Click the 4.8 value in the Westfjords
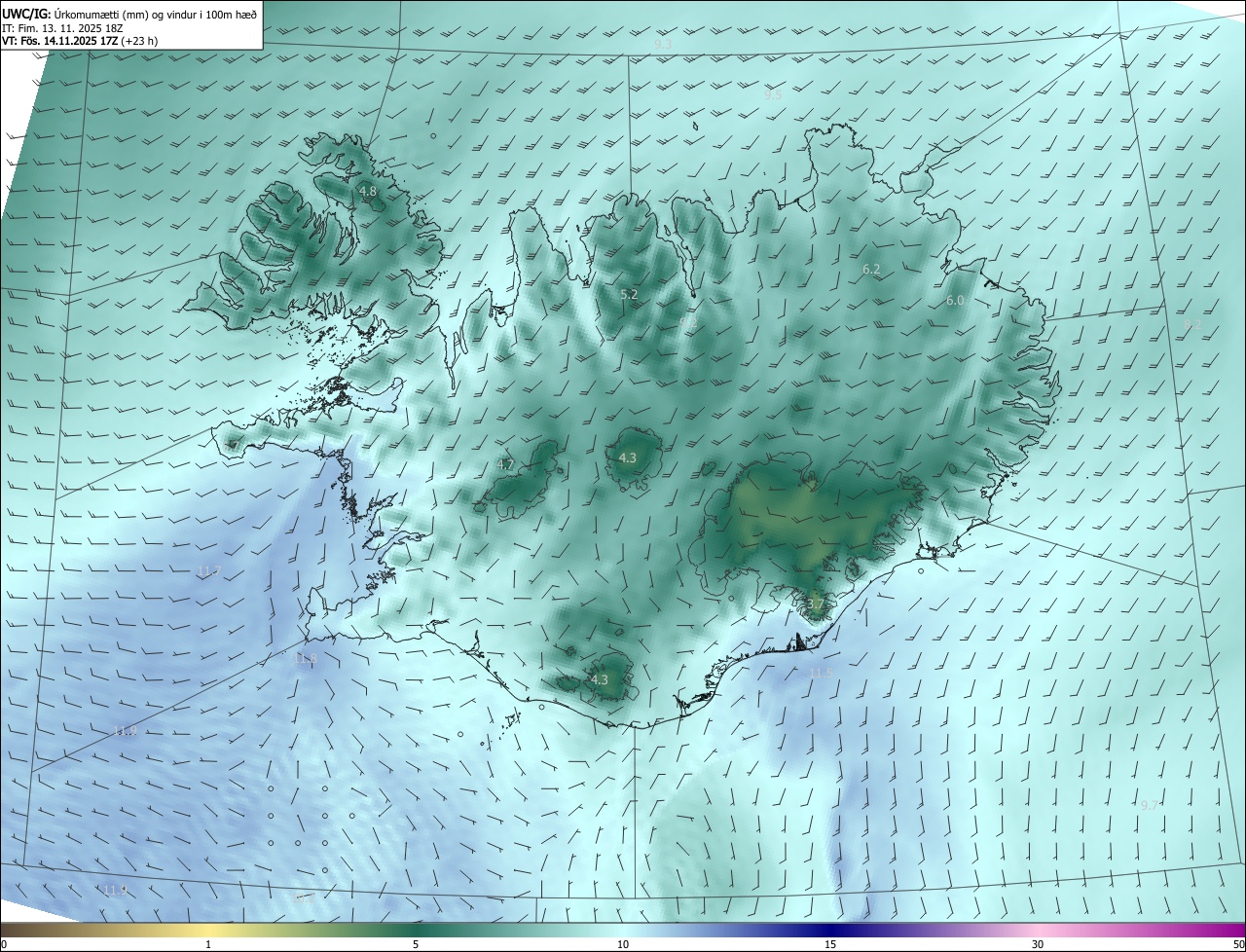Screen dimensions: 1246x952 368,192
